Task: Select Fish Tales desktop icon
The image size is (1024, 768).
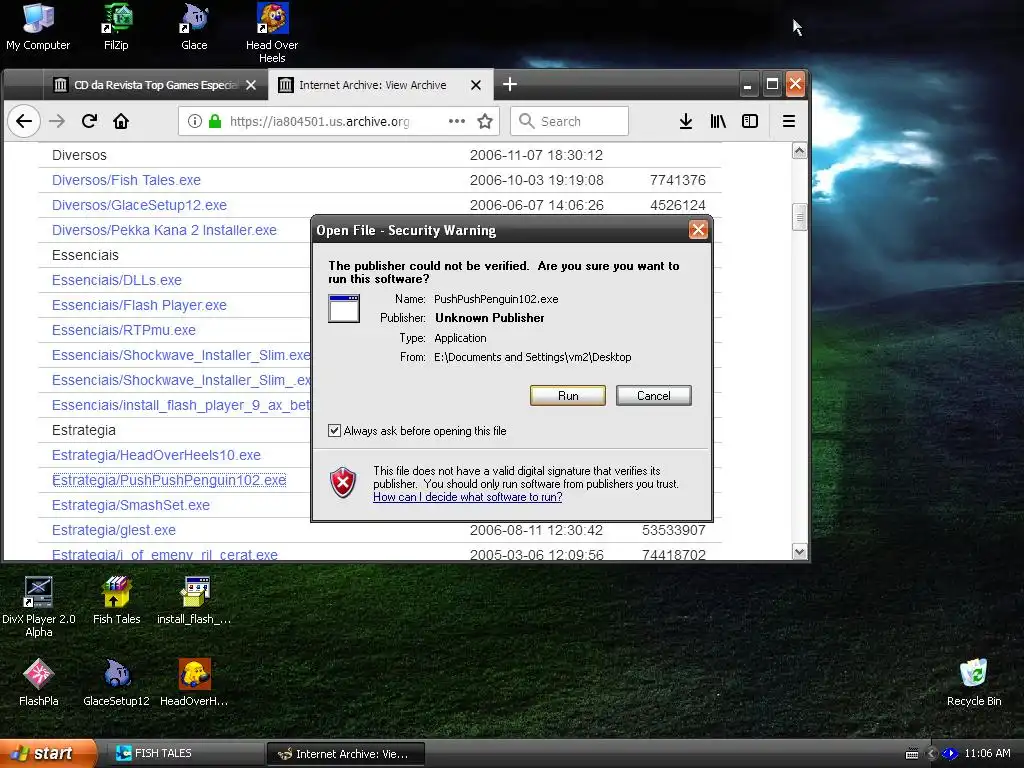Action: pos(116,600)
